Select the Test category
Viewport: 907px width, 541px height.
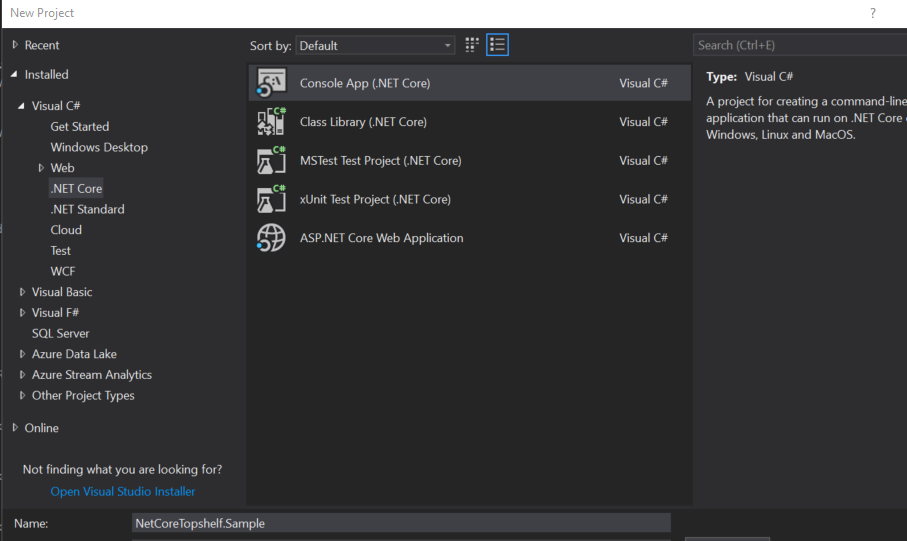coord(61,251)
